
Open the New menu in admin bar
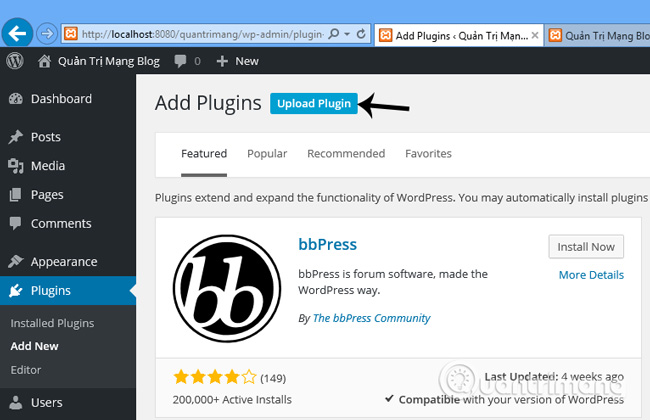[x=247, y=61]
